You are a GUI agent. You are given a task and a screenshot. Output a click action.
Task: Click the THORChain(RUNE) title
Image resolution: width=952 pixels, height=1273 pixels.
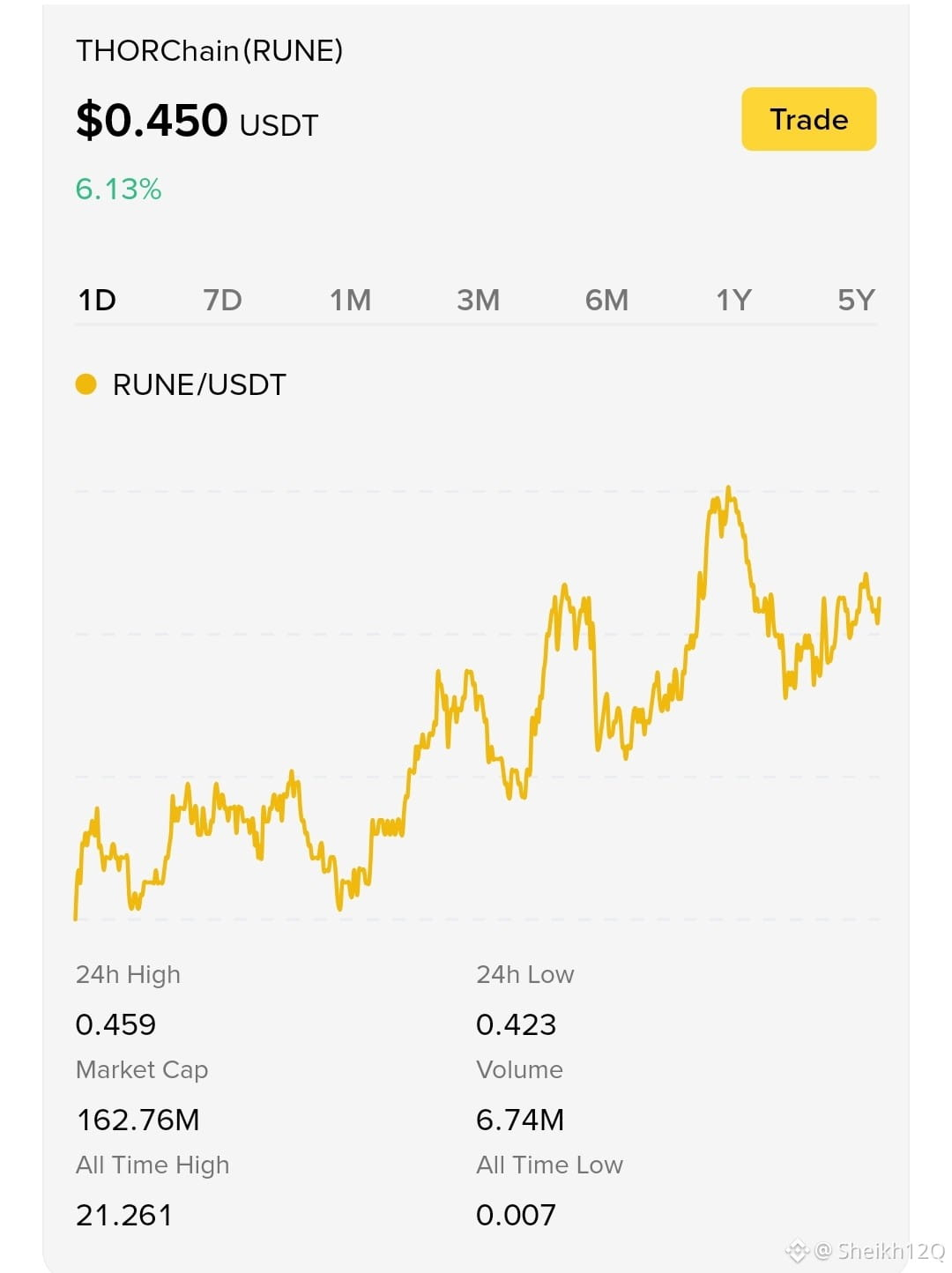pos(209,51)
